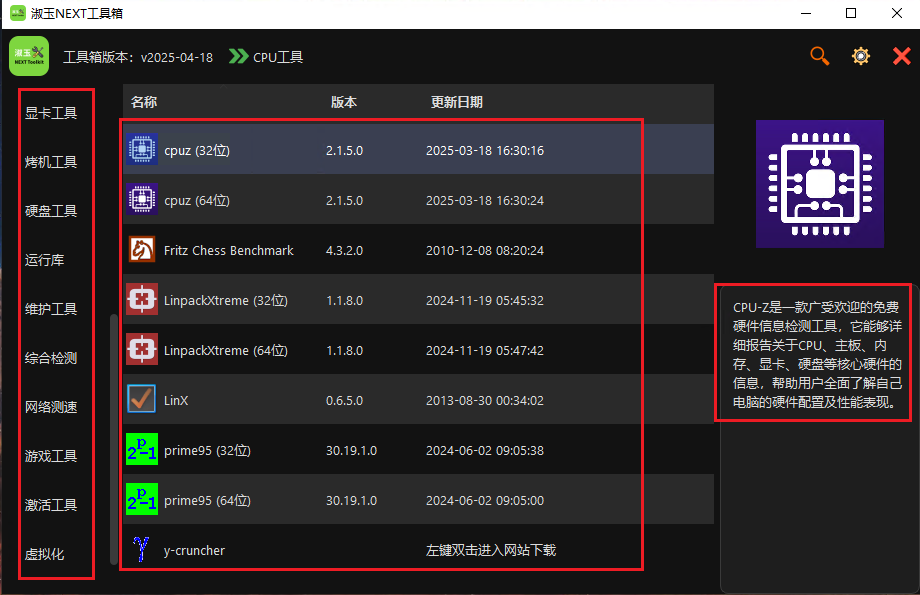Click the 更新日期 column header
This screenshot has width=920, height=595.
tap(456, 102)
